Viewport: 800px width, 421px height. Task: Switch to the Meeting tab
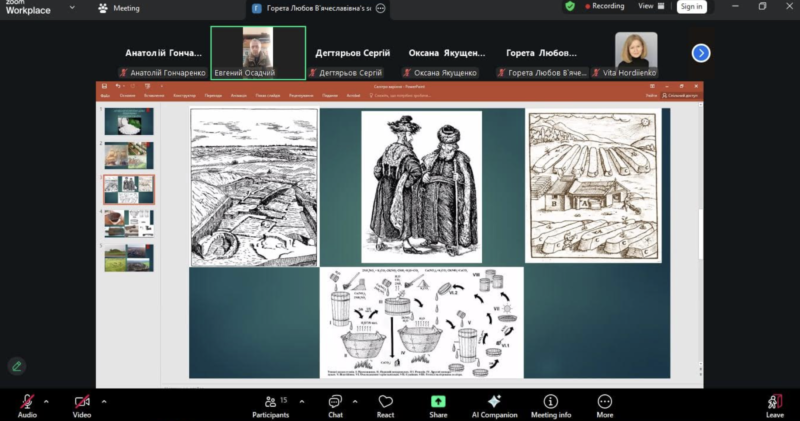118,8
